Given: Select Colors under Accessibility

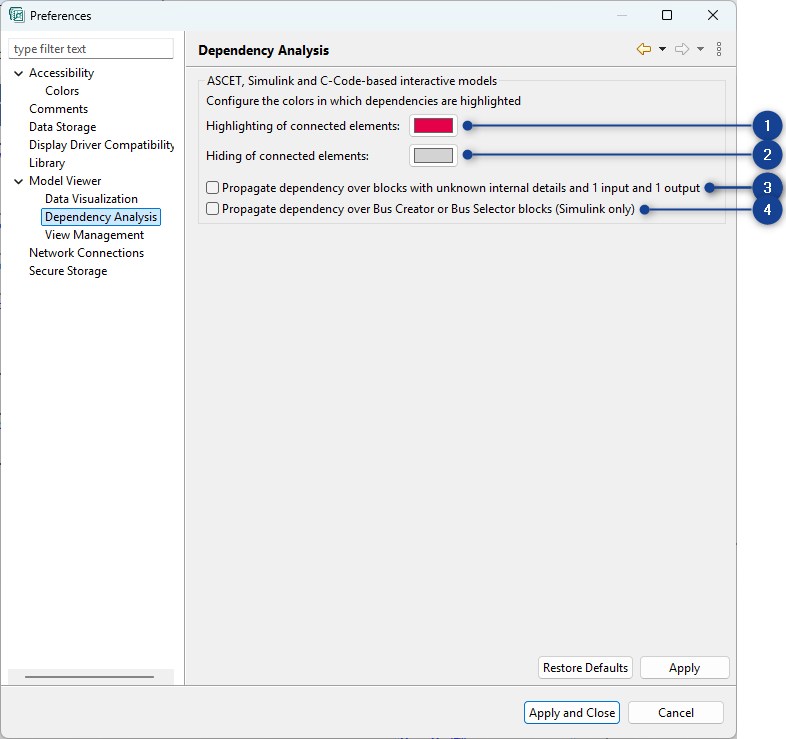Looking at the screenshot, I should click(x=62, y=91).
